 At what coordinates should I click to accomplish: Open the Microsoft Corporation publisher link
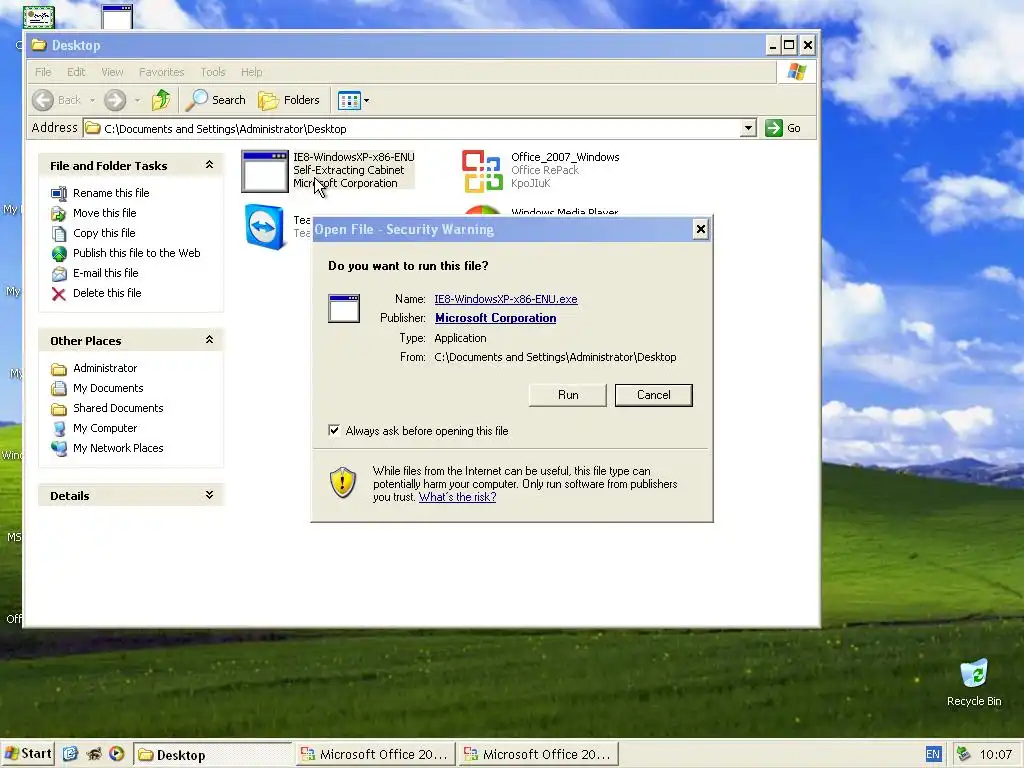tap(496, 318)
